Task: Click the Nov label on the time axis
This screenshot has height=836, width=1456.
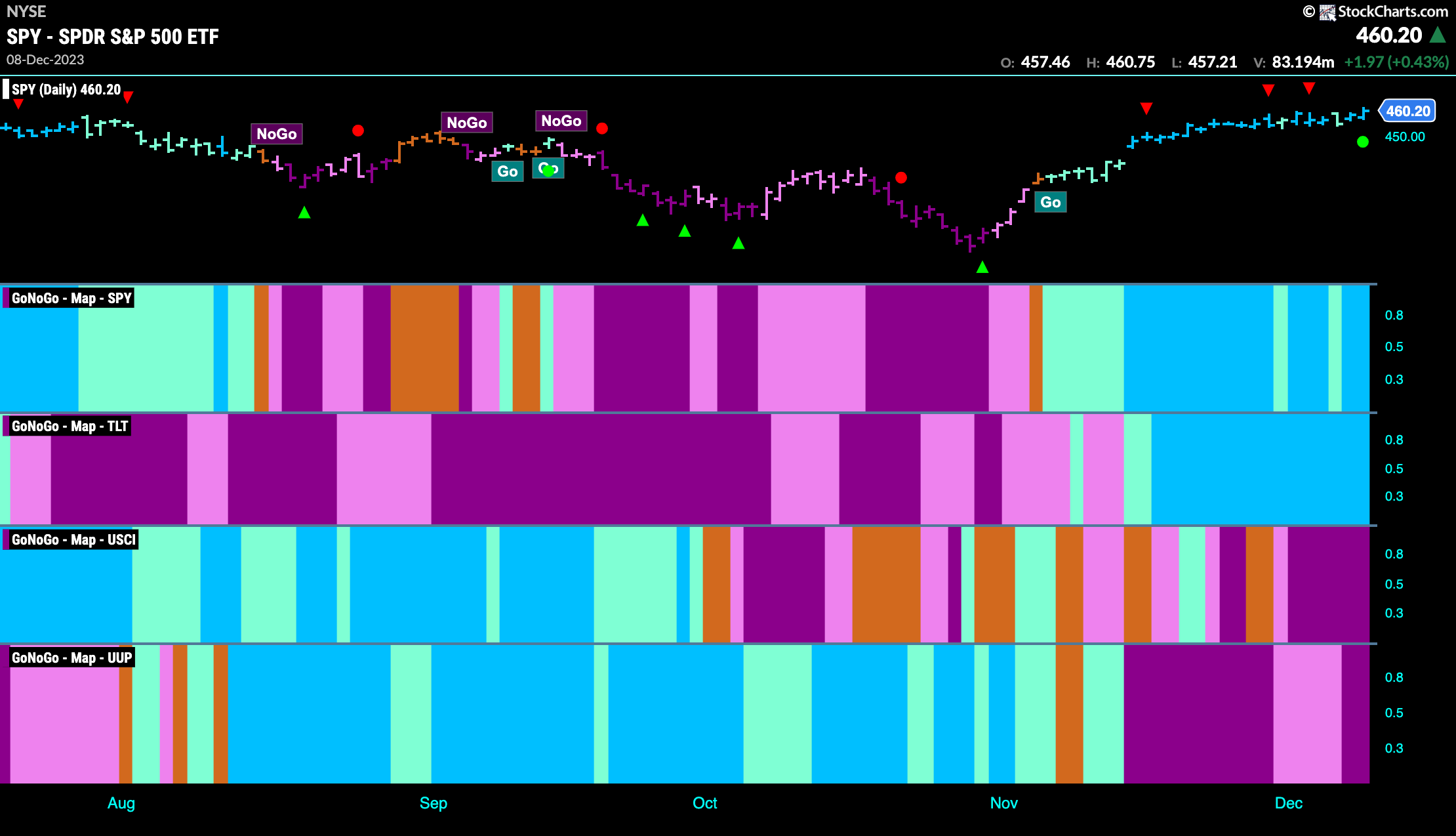Action: [1004, 803]
